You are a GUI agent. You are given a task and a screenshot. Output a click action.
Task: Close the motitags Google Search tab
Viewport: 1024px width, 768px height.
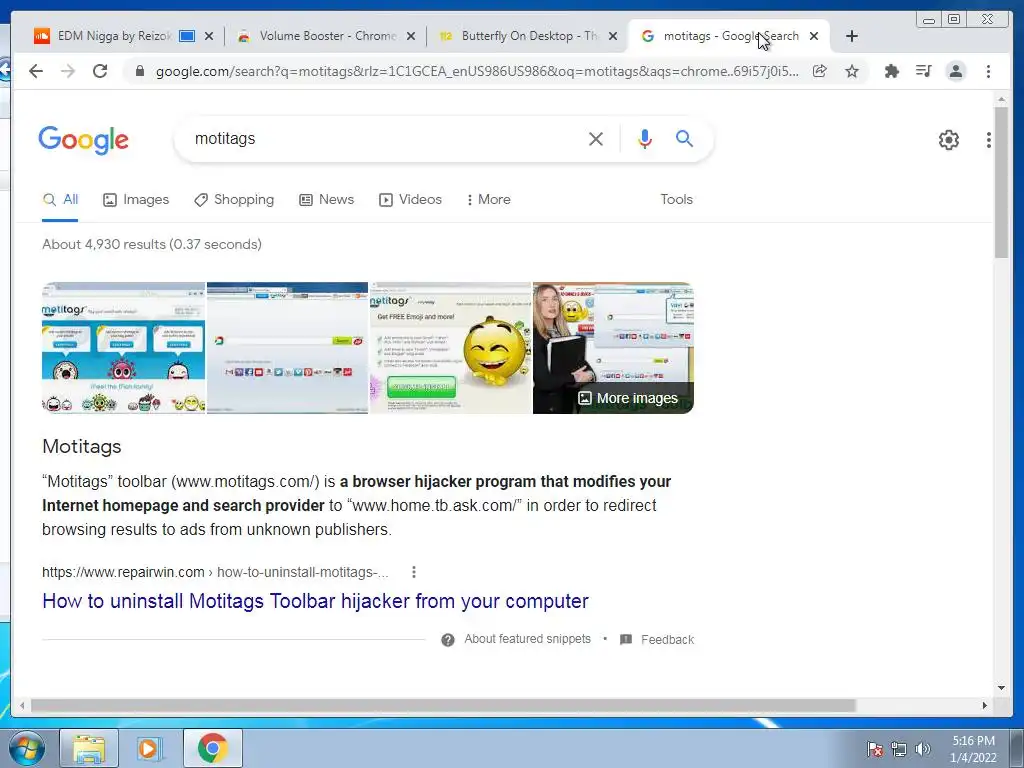point(814,36)
